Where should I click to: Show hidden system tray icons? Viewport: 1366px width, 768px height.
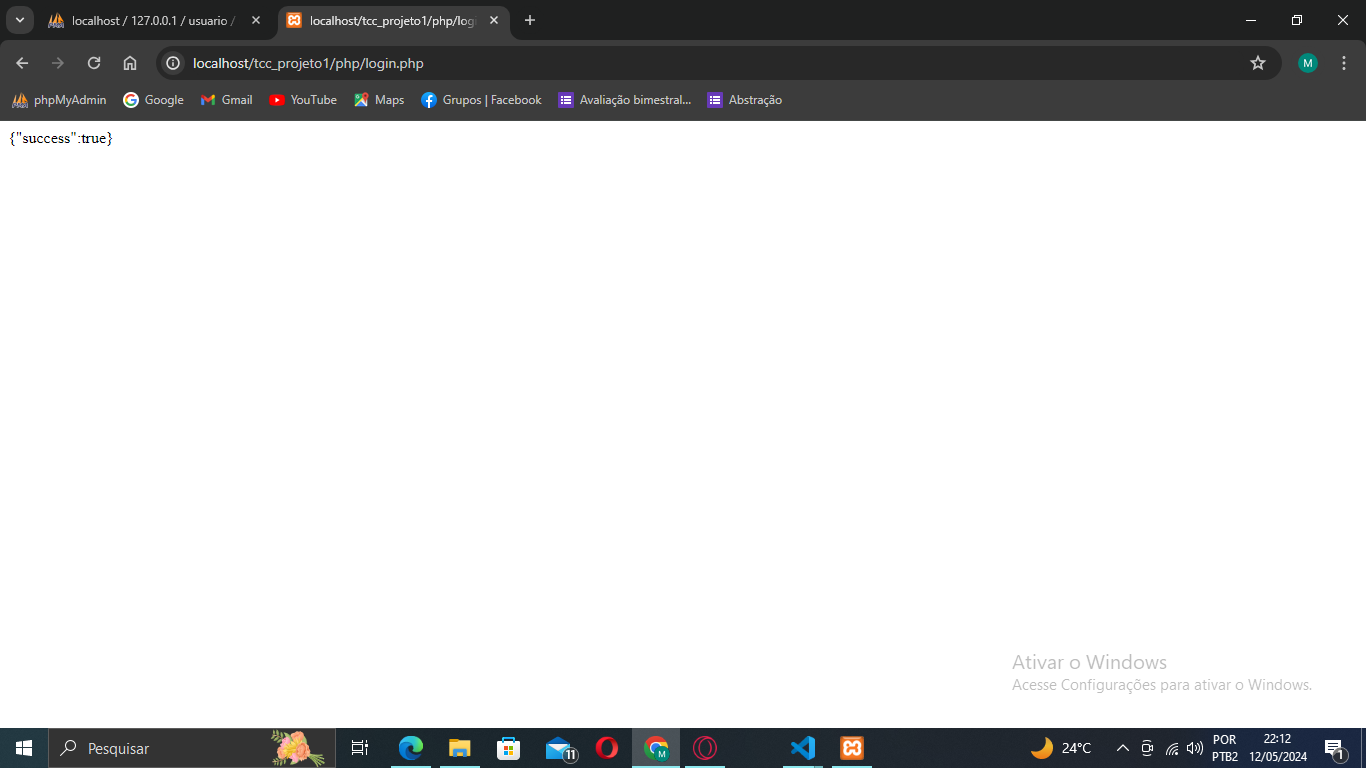pos(1122,748)
